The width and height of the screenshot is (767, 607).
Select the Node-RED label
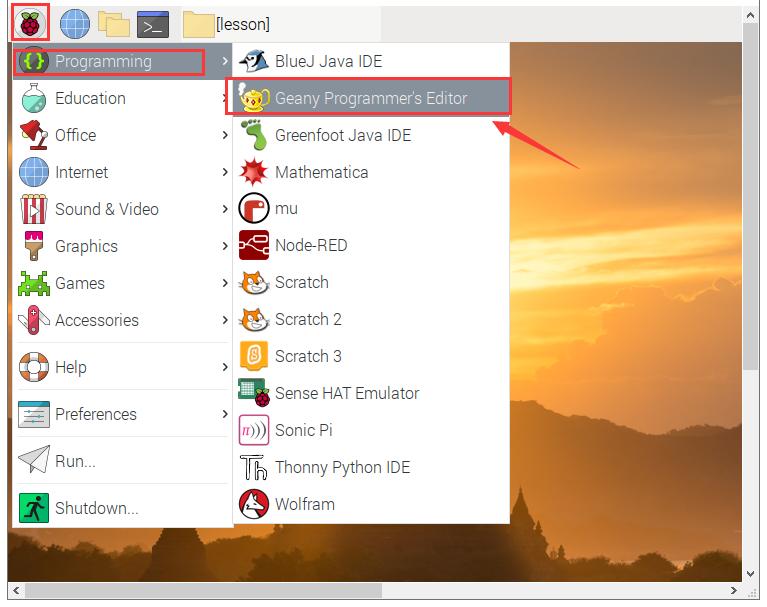point(311,245)
